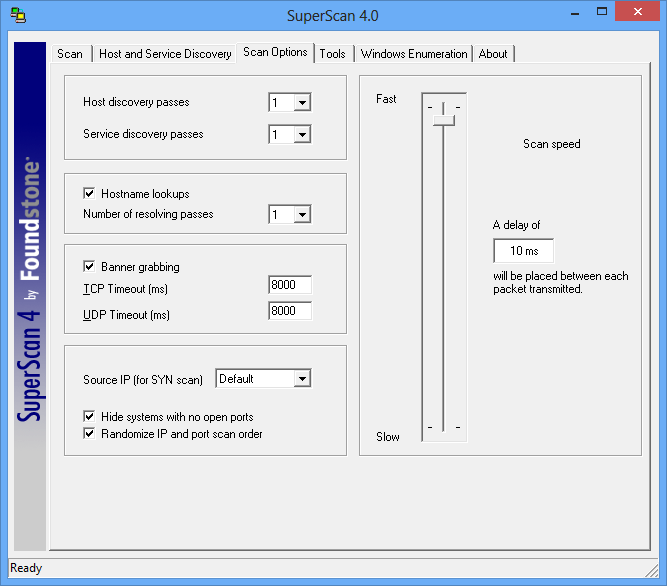Click the resize grip in status bar corner
This screenshot has width=667, height=586.
click(x=652, y=570)
